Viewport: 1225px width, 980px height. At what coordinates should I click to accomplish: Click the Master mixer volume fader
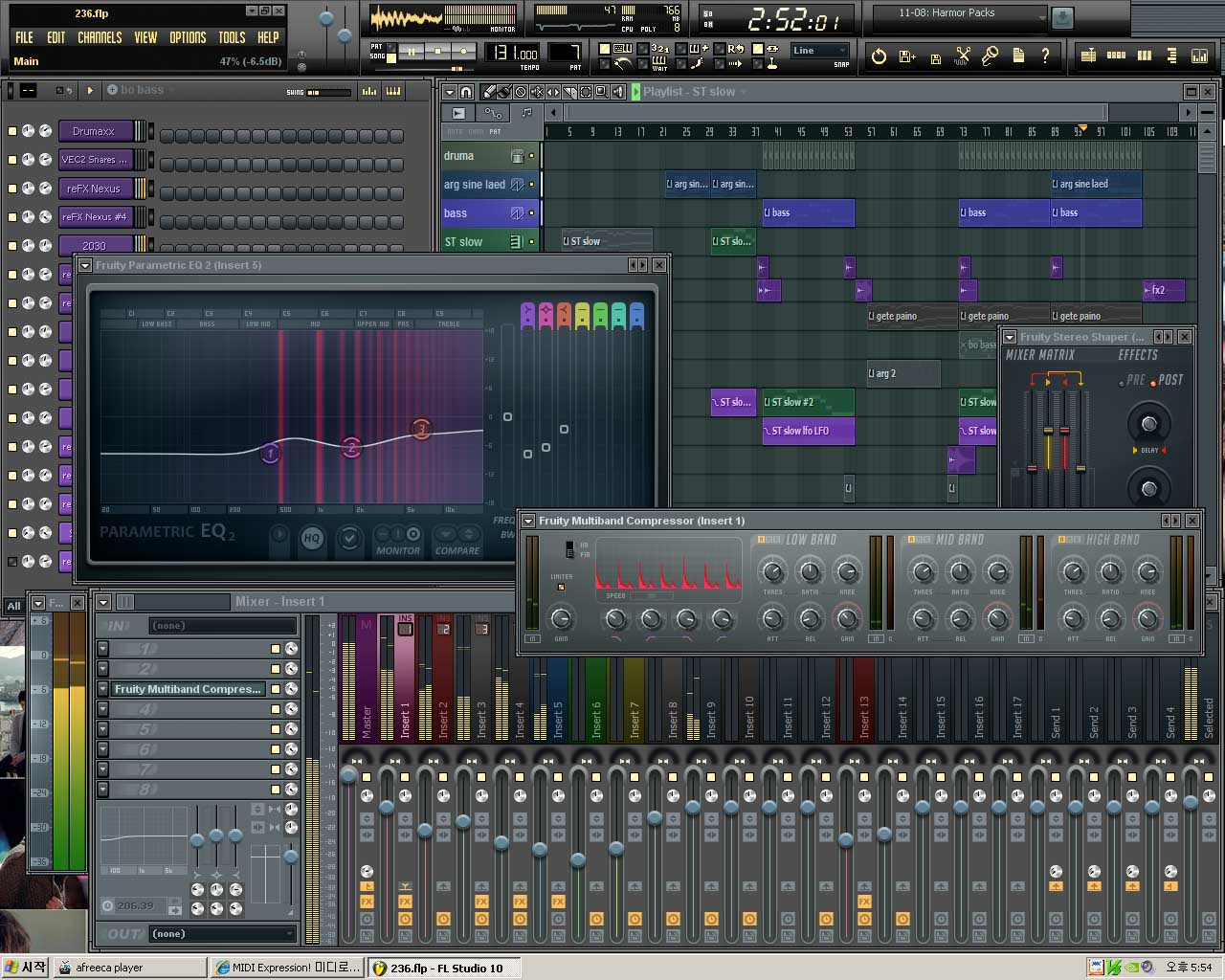point(349,774)
